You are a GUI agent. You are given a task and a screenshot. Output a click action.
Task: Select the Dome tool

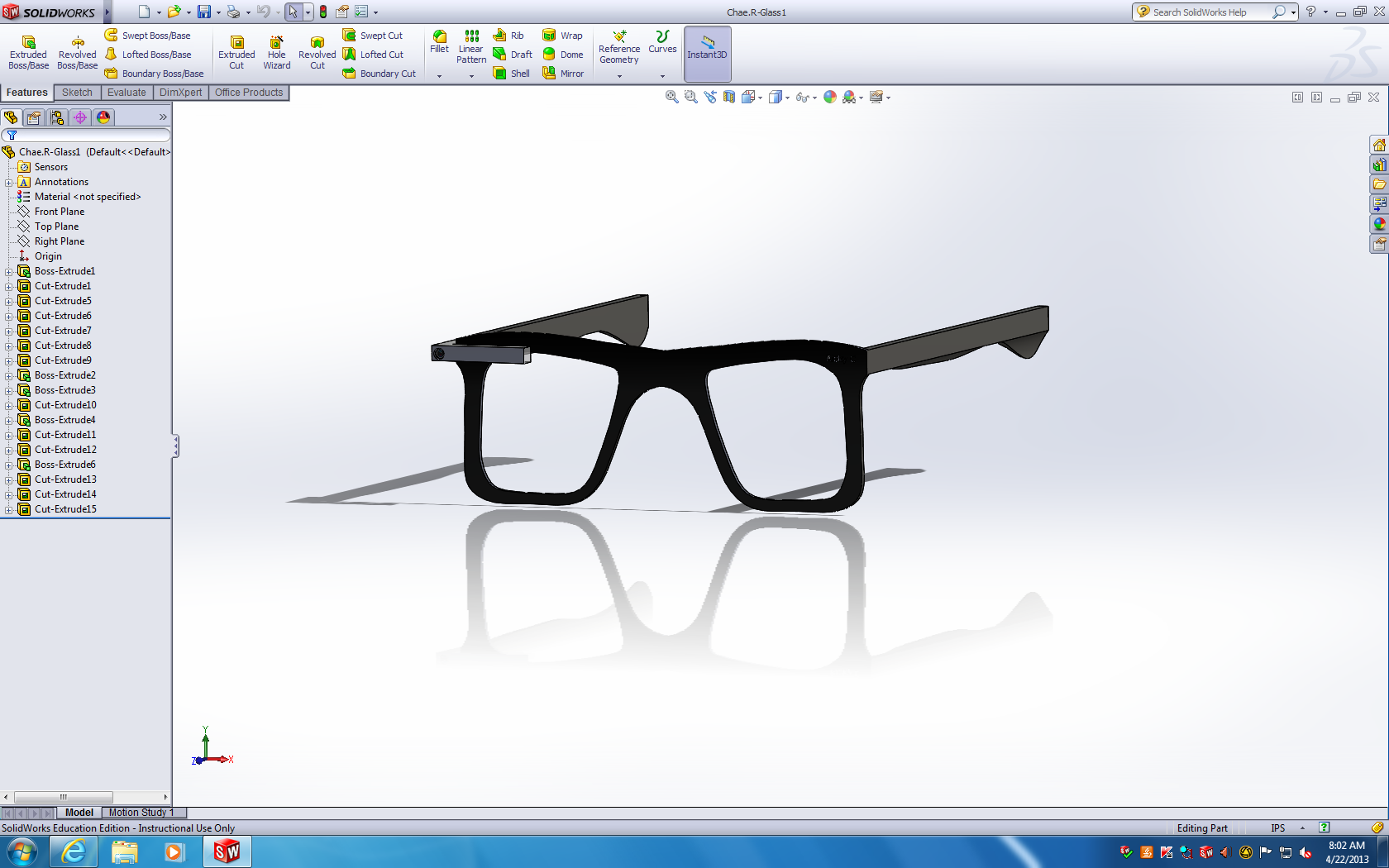point(562,55)
